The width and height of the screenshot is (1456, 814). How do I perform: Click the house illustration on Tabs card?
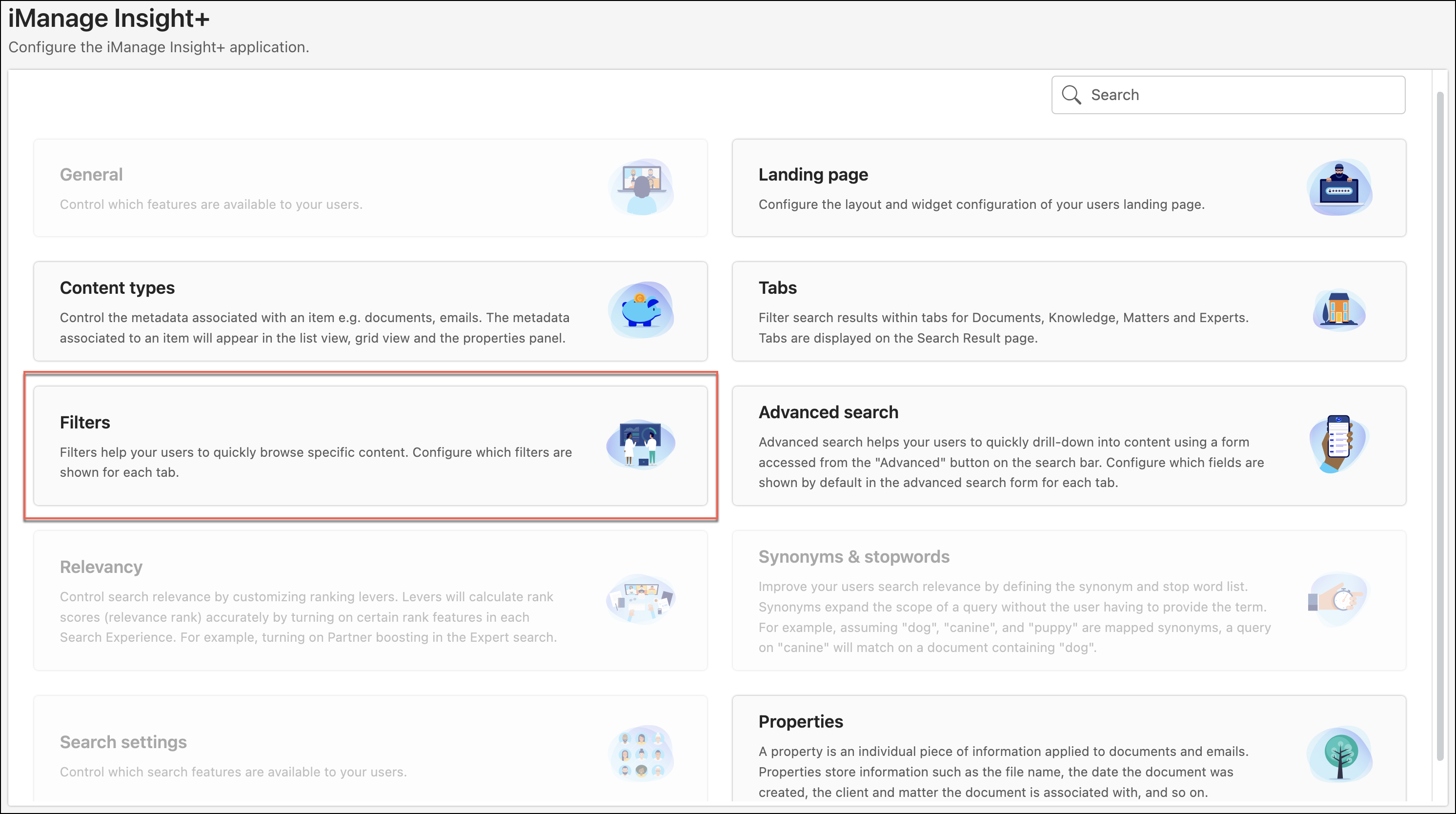1338,310
